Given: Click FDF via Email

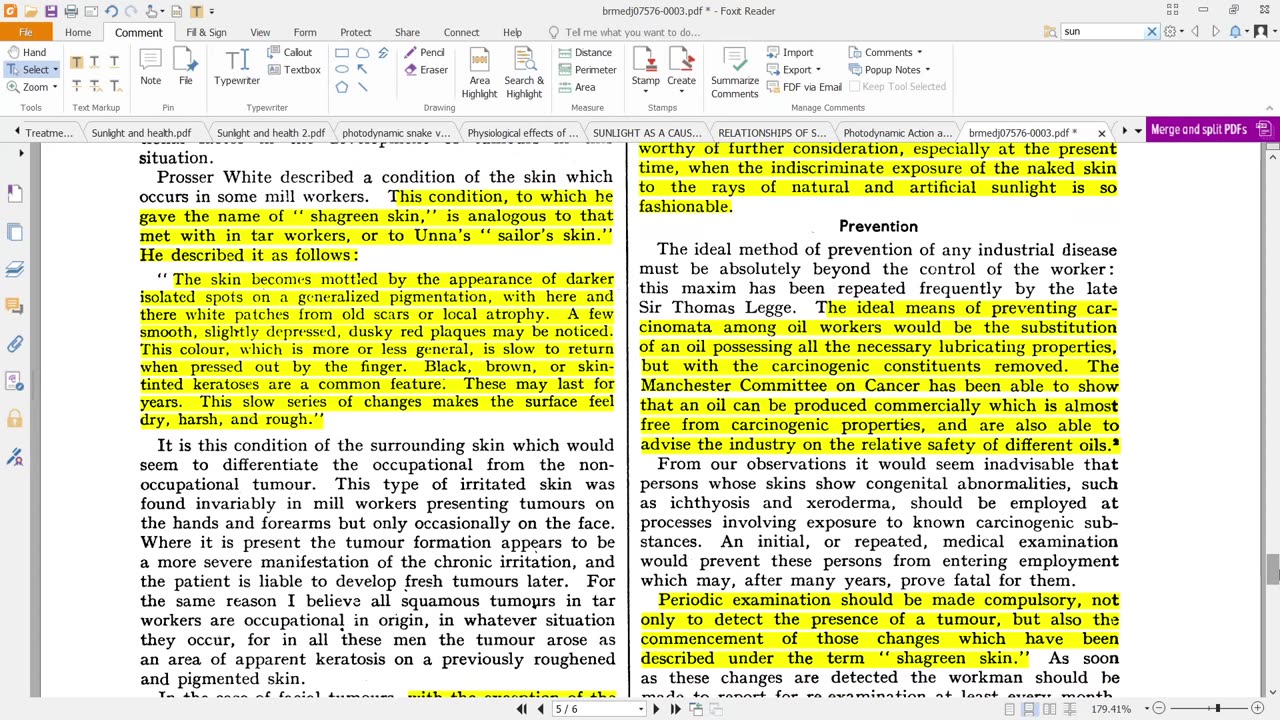Looking at the screenshot, I should pyautogui.click(x=804, y=87).
